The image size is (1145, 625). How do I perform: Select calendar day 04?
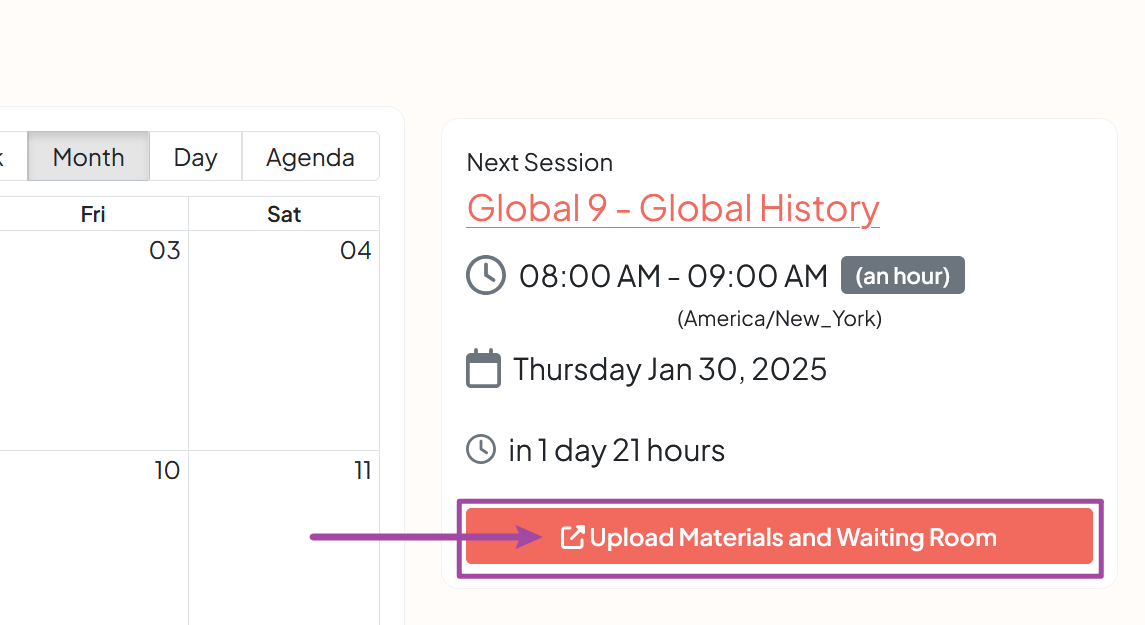356,251
